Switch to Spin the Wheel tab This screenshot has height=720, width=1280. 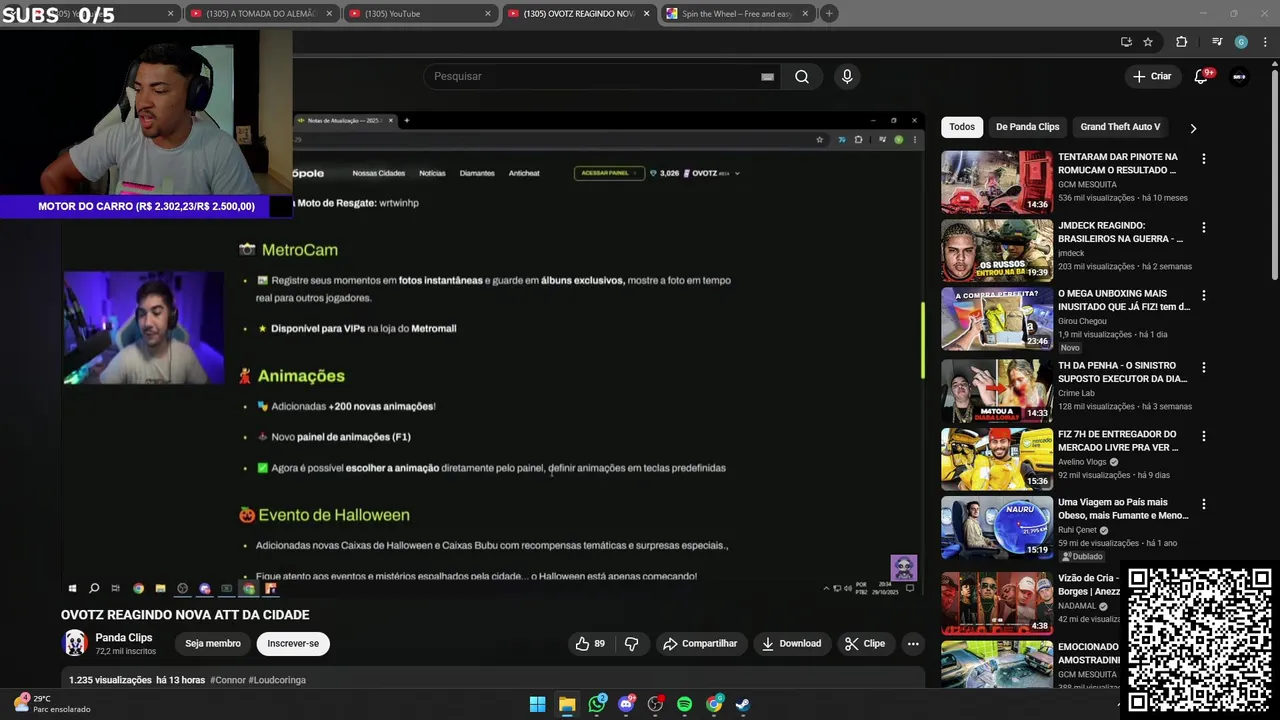[737, 14]
